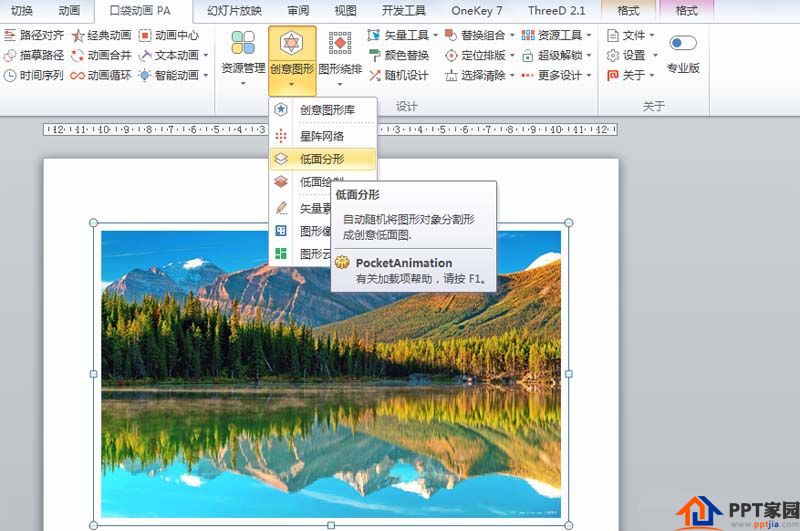Toggle the 专业版 switch
The width and height of the screenshot is (800, 531).
[683, 43]
